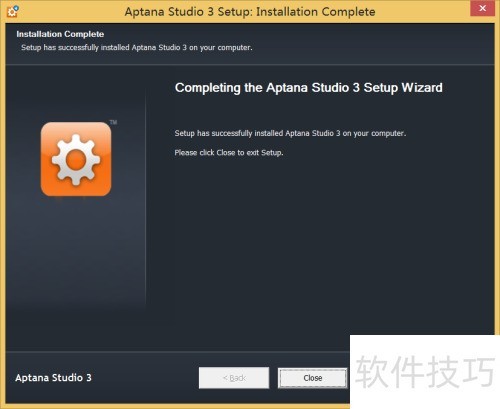Click the 'Completing the Aptana Studio 3 Setup Wizard' heading
The image size is (500, 409).
[309, 88]
